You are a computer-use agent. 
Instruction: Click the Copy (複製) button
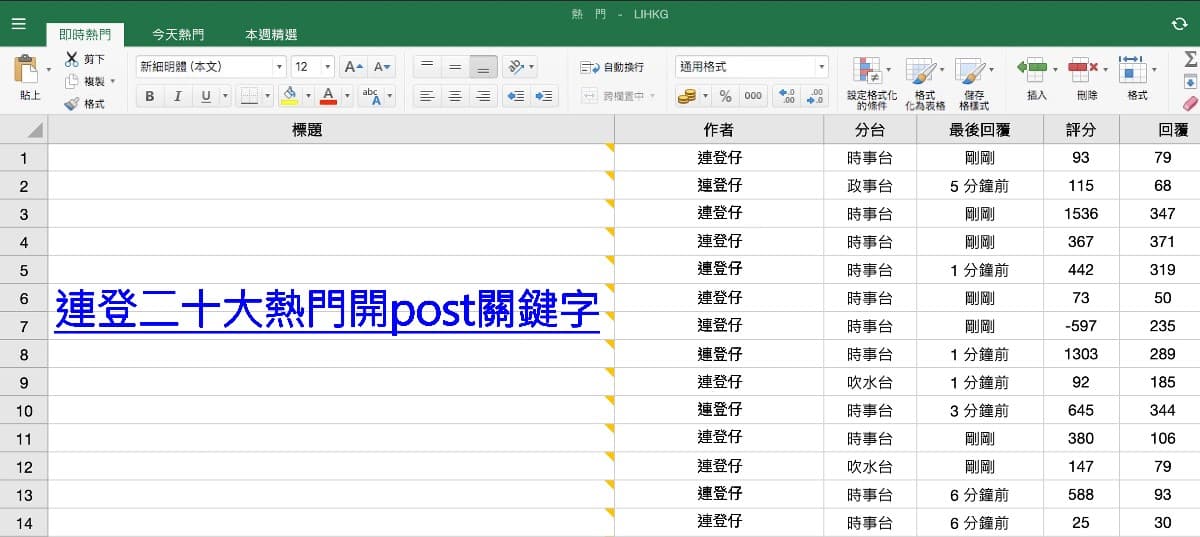click(x=86, y=81)
